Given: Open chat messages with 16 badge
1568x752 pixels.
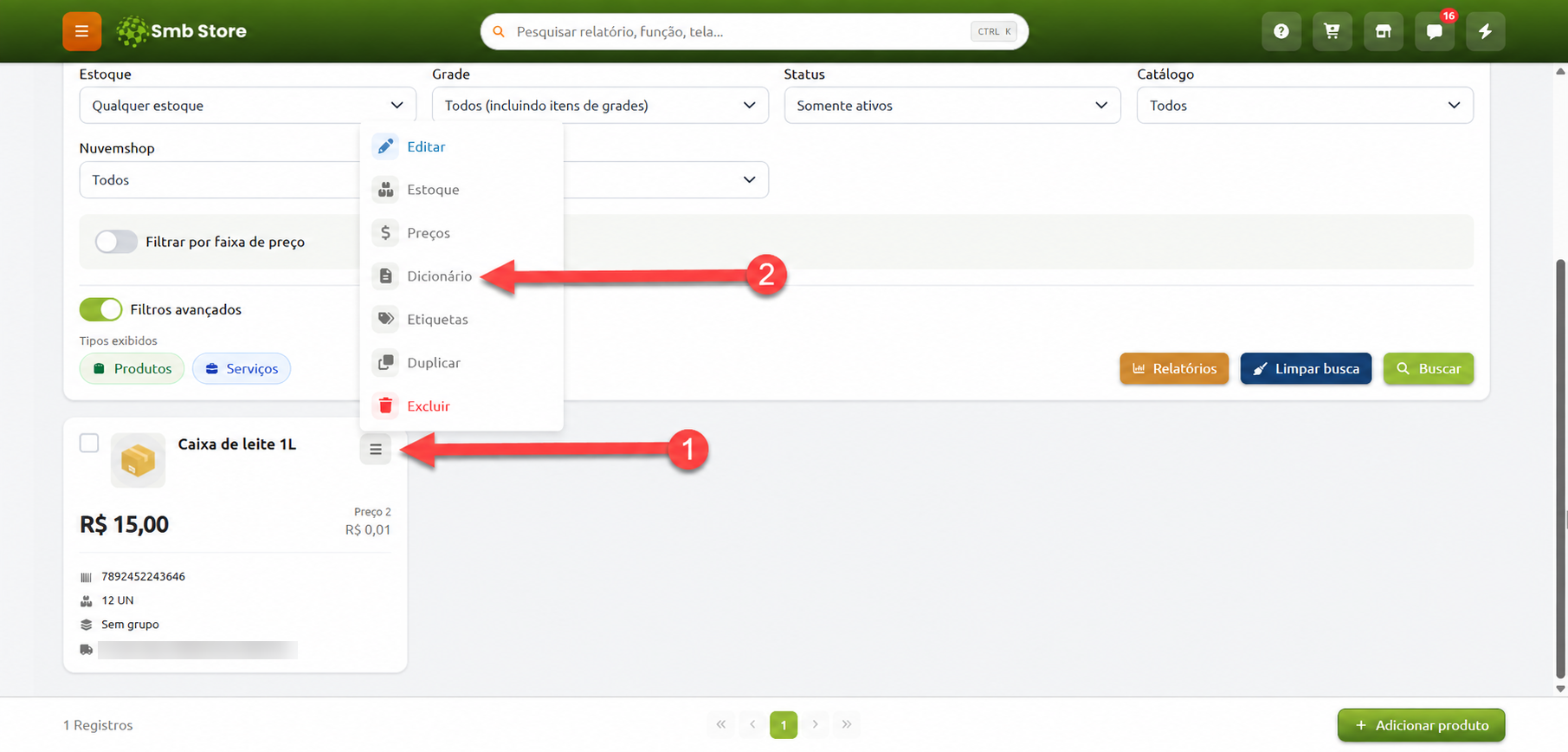Looking at the screenshot, I should point(1435,31).
